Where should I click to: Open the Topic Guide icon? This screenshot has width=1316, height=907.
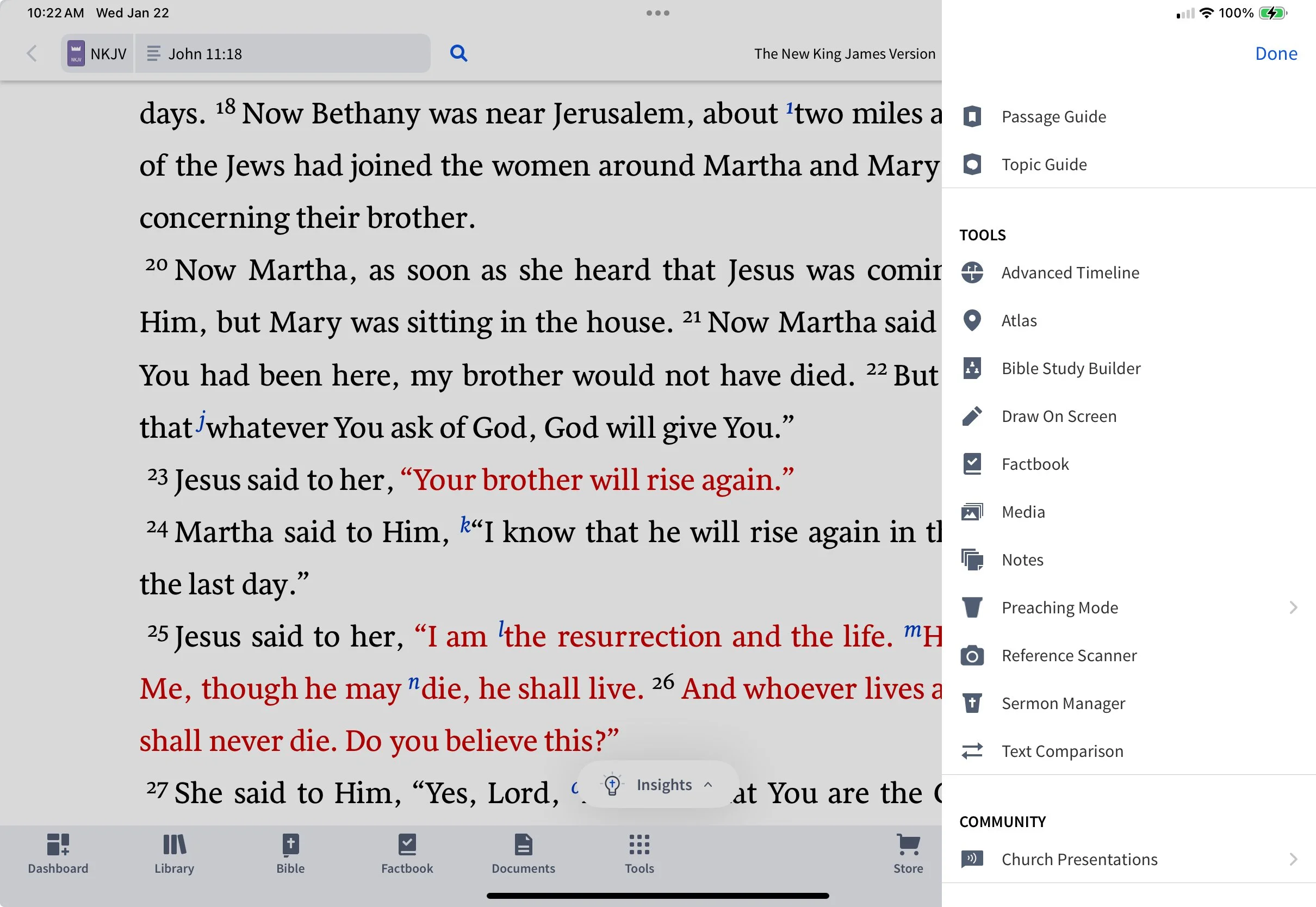[972, 164]
